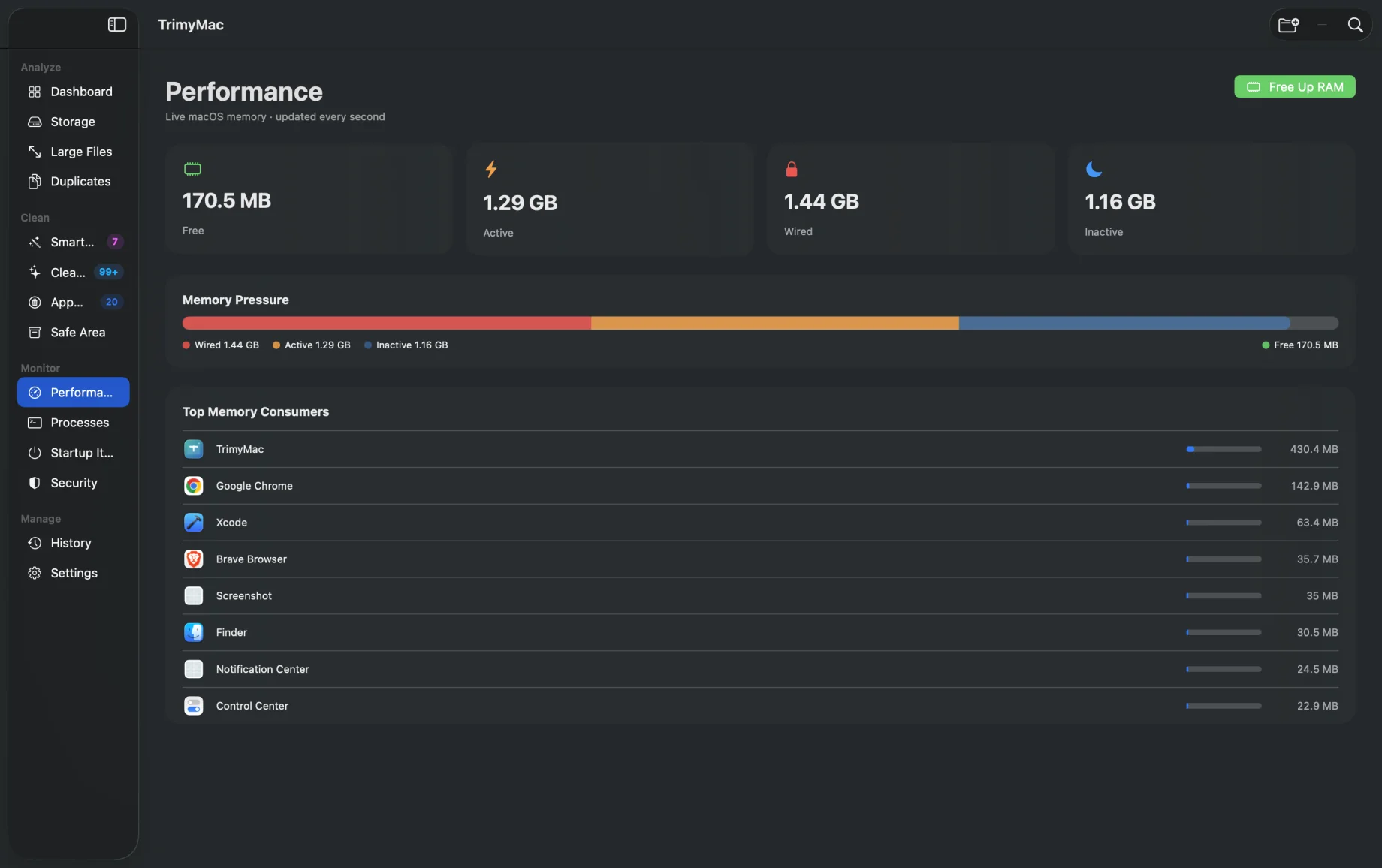Open the Storage section
The image size is (1382, 868).
coord(73,122)
